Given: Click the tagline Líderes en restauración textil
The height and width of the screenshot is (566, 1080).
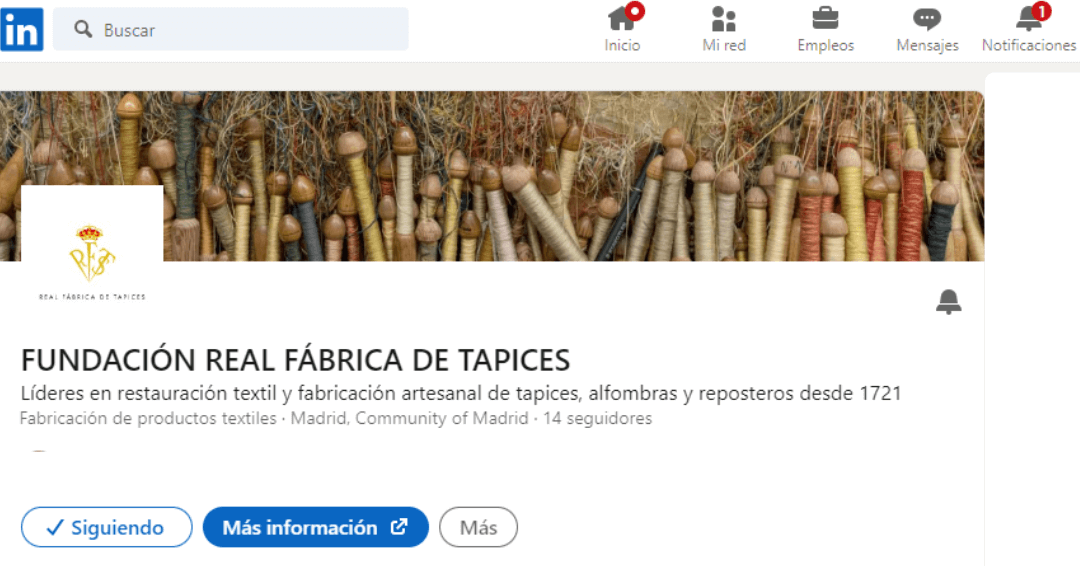Looking at the screenshot, I should click(x=461, y=393).
